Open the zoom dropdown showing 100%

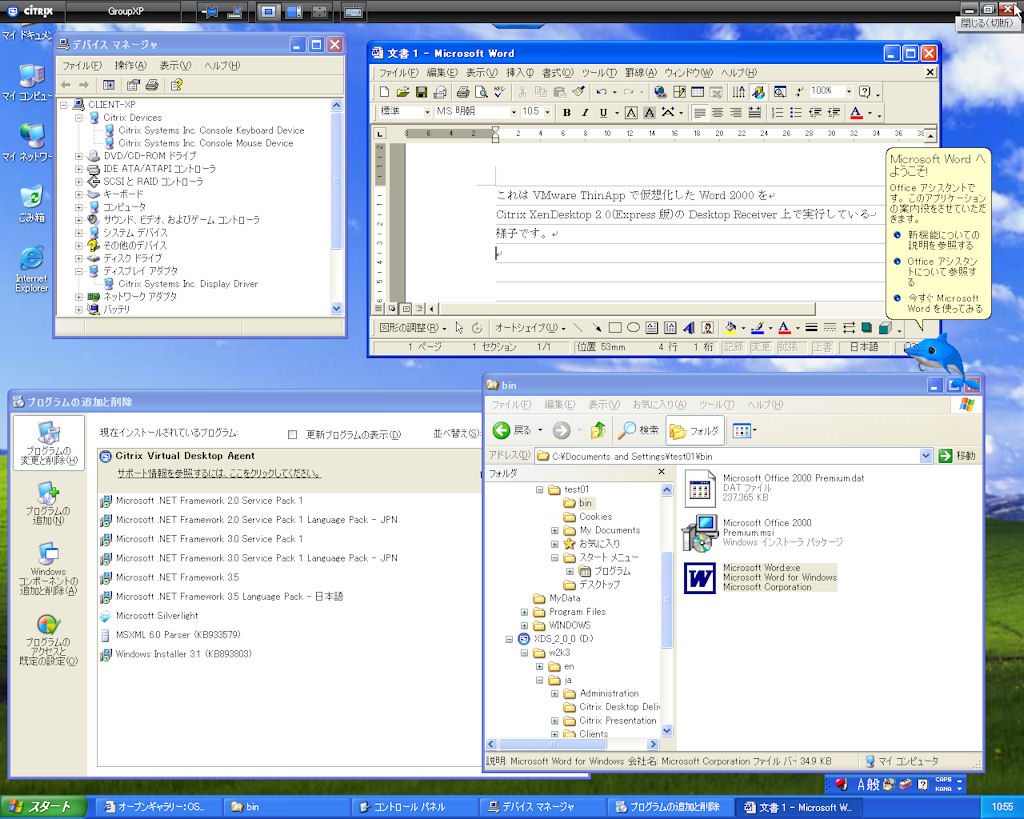click(849, 91)
